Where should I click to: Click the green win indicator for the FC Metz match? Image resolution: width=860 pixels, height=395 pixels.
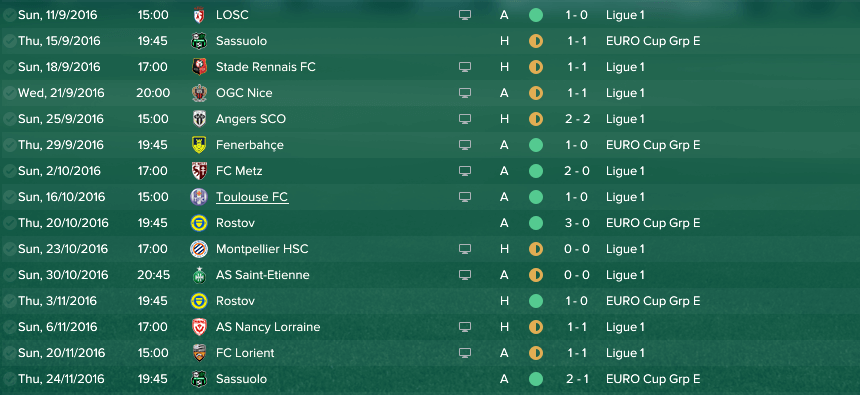coord(536,171)
